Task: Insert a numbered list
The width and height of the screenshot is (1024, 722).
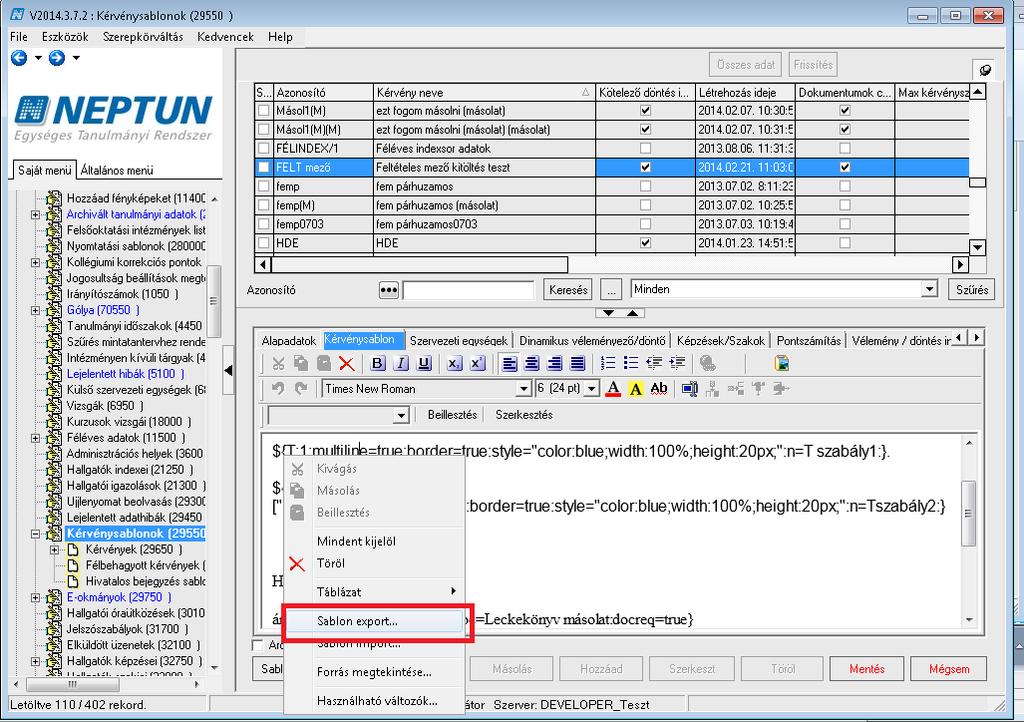Action: click(x=608, y=364)
